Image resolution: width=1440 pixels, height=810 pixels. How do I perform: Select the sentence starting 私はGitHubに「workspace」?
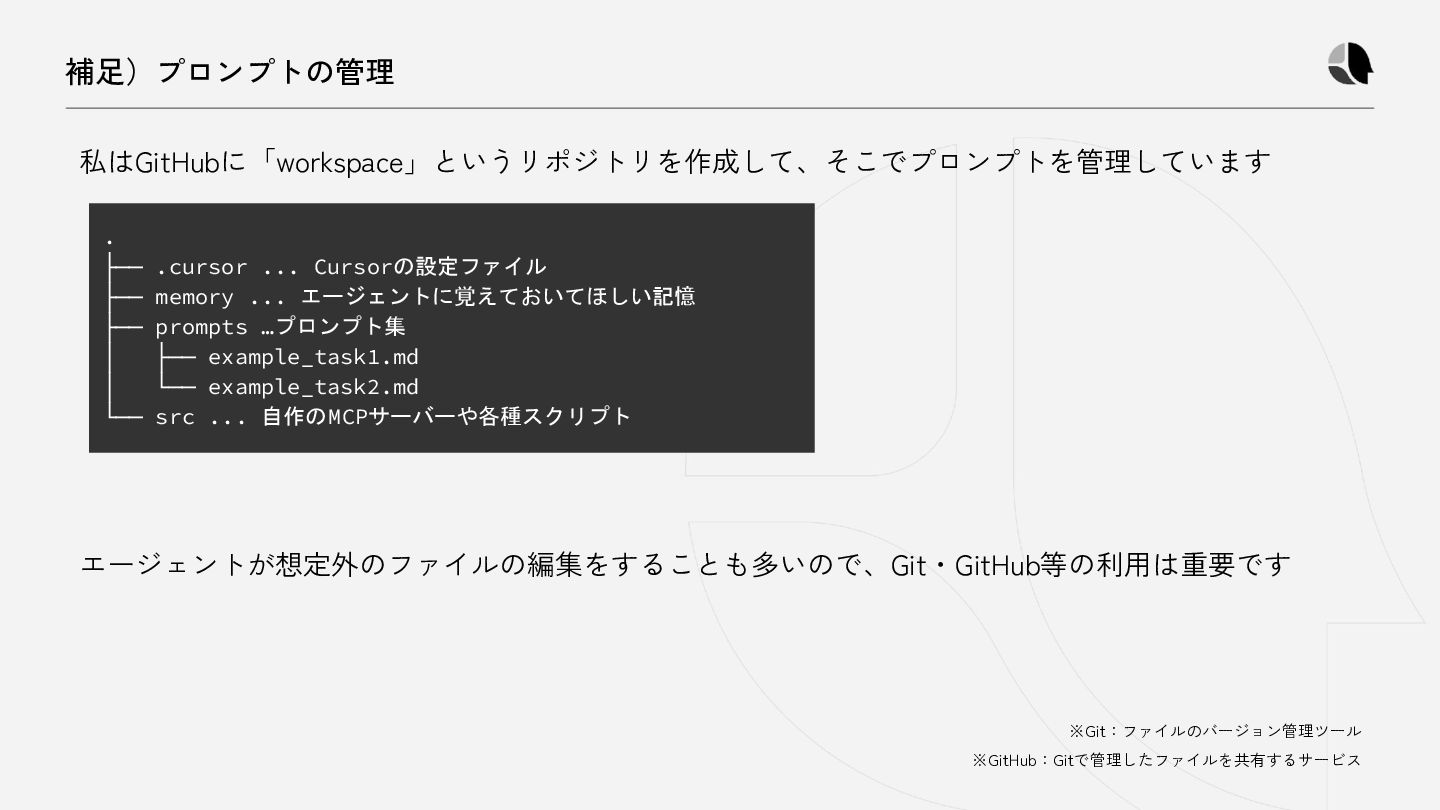coord(675,161)
